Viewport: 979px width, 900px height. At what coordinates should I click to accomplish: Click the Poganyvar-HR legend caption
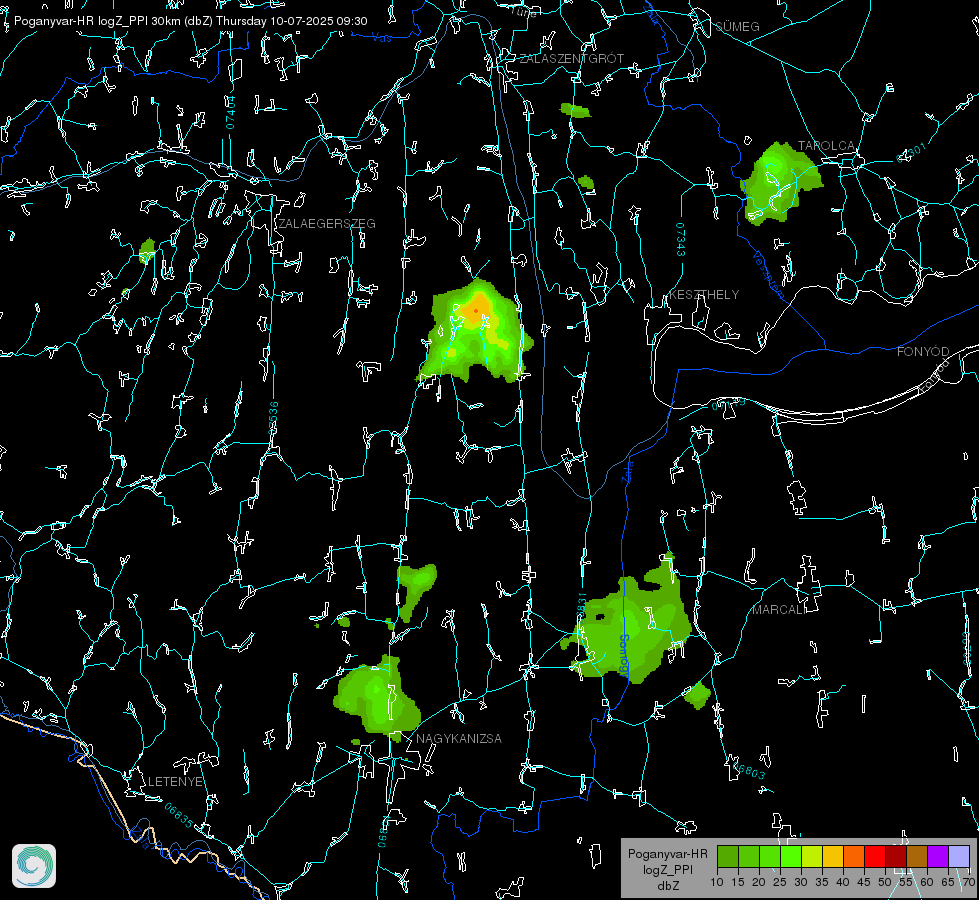pyautogui.click(x=667, y=854)
